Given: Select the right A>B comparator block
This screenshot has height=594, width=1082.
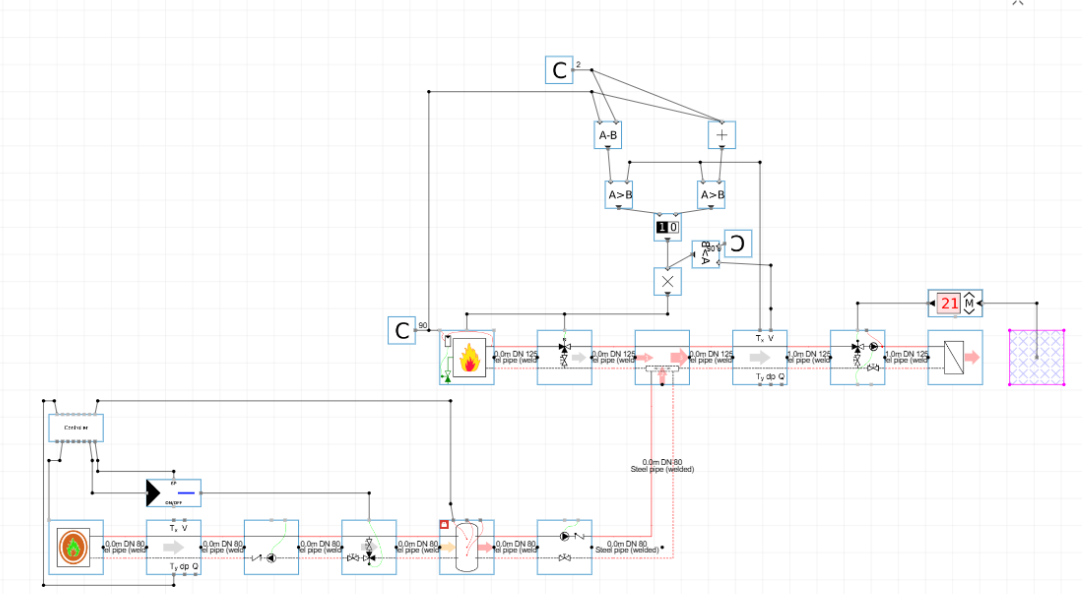Looking at the screenshot, I should 711,195.
